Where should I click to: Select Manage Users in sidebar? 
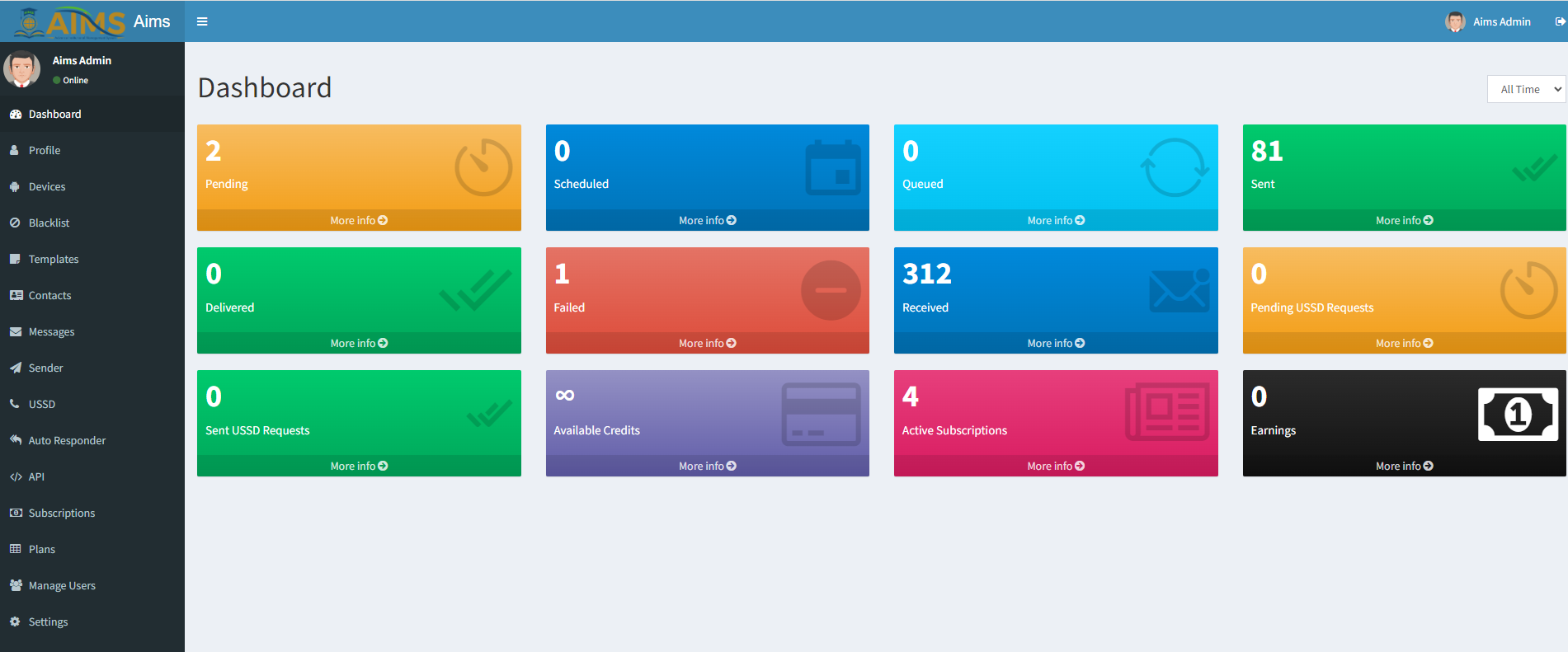click(x=62, y=586)
